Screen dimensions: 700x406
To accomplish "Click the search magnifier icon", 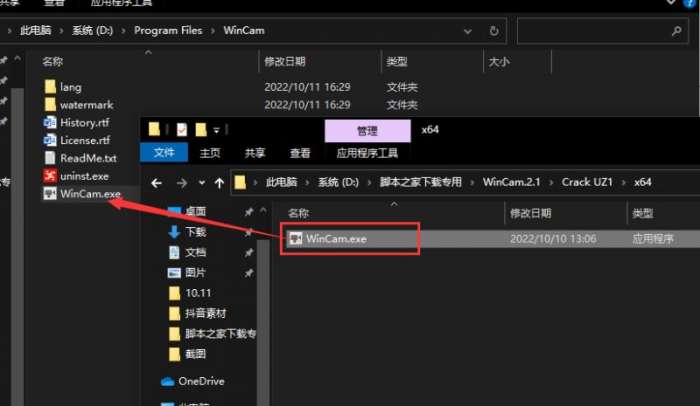I will (677, 31).
